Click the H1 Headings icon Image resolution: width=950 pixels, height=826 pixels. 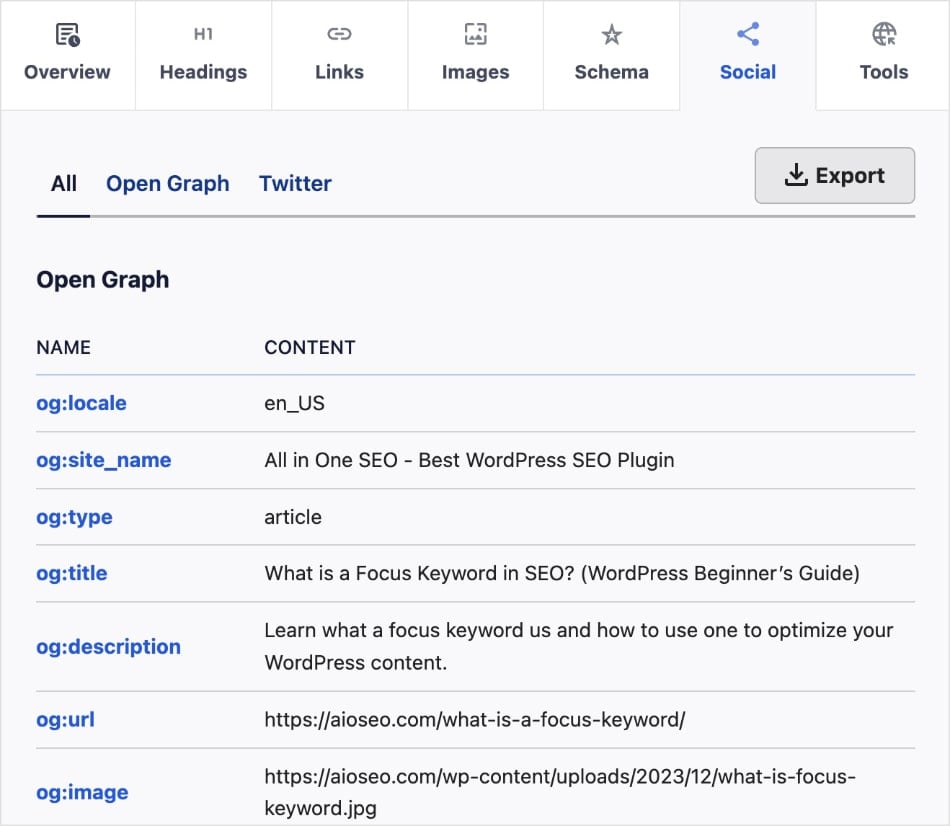coord(203,35)
